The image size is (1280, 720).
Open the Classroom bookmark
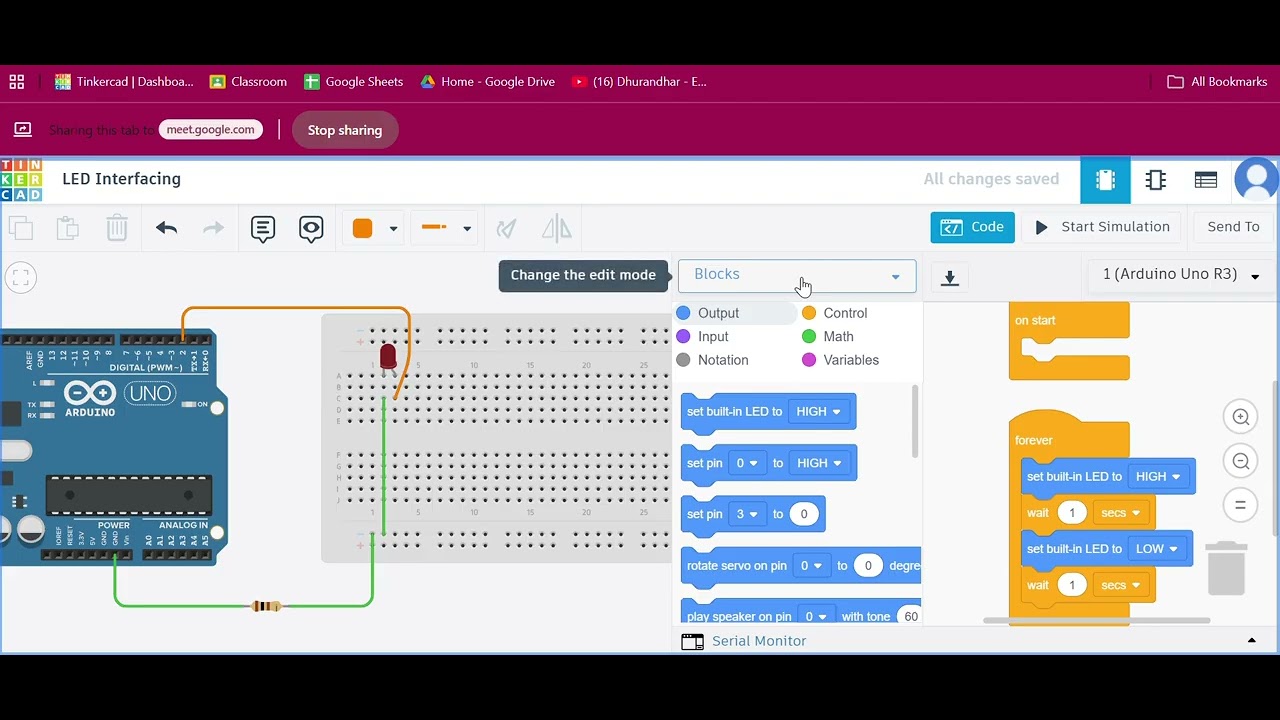(248, 82)
